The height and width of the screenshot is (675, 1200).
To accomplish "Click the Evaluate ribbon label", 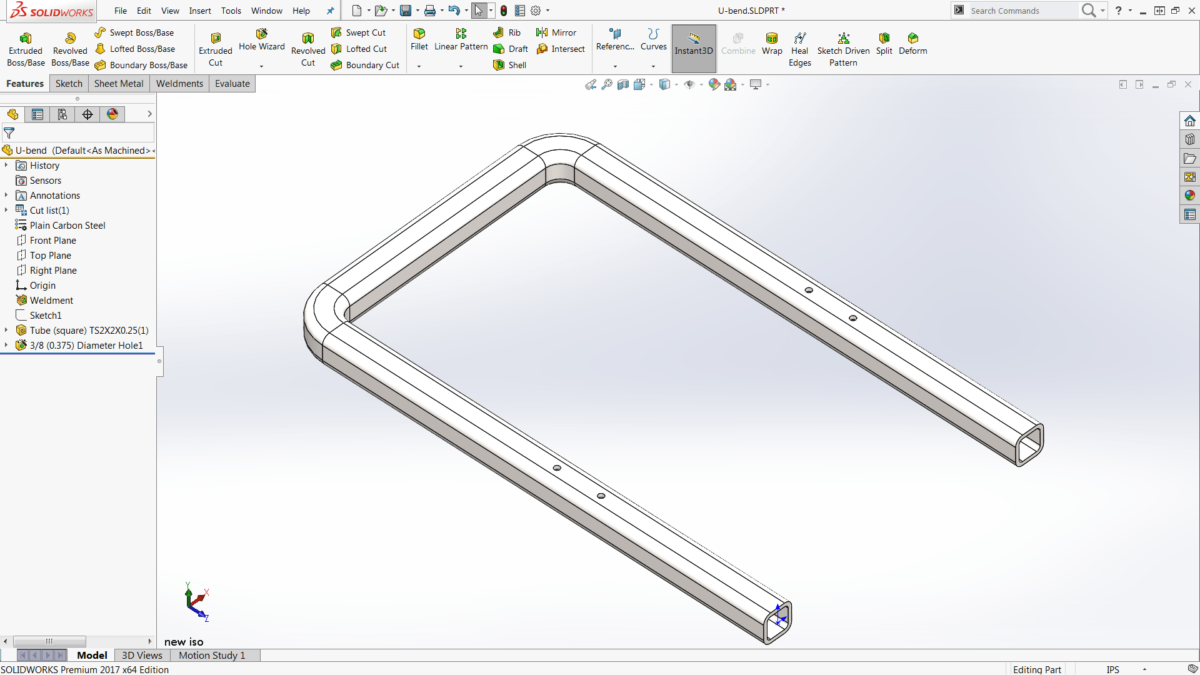I will [232, 83].
